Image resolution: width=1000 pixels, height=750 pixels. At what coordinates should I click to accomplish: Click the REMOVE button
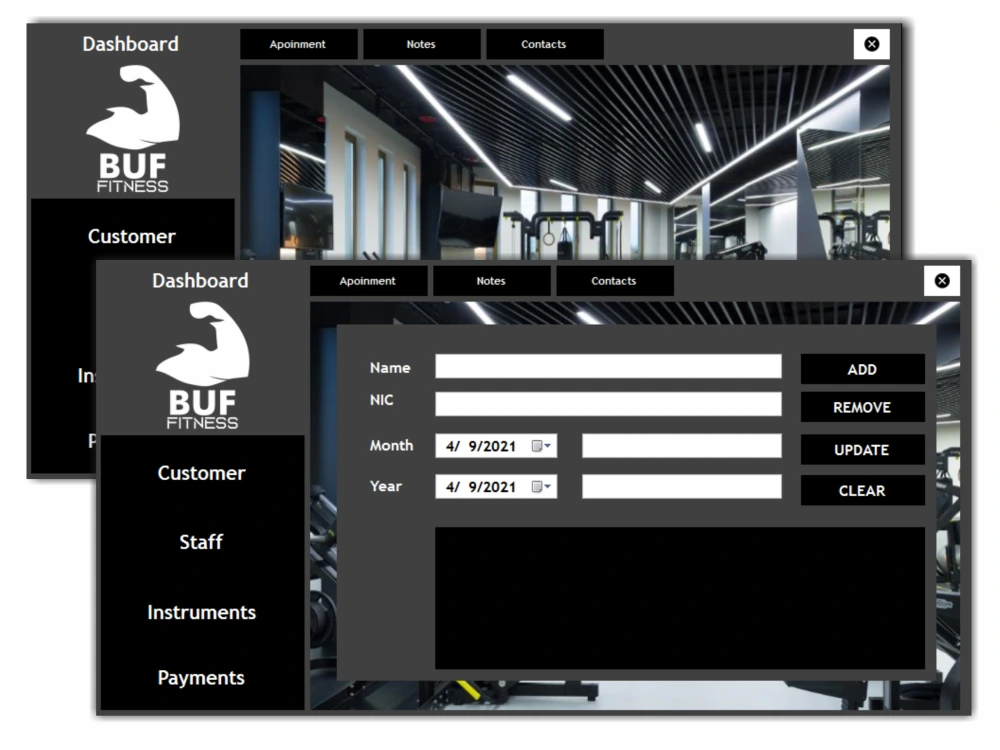tap(862, 407)
